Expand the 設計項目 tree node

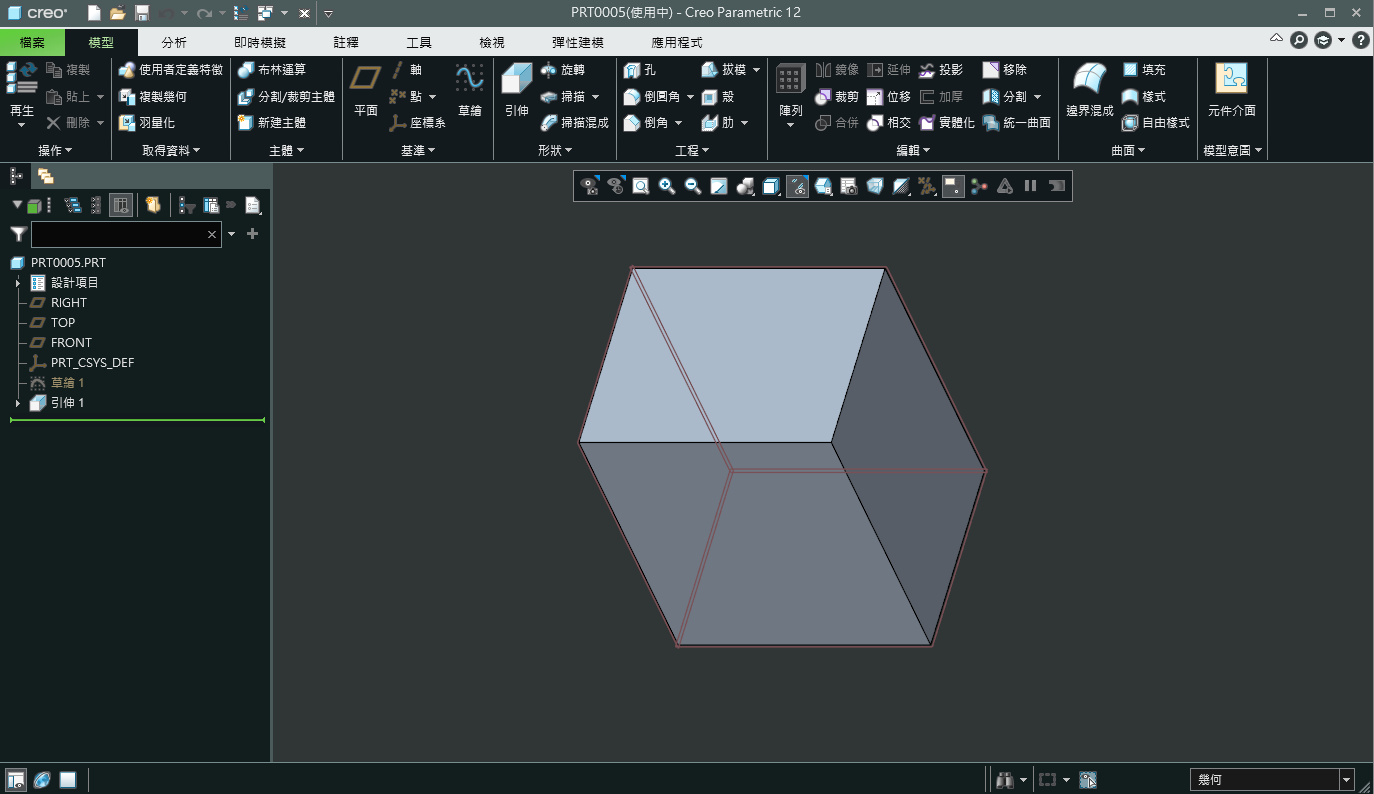tap(18, 283)
